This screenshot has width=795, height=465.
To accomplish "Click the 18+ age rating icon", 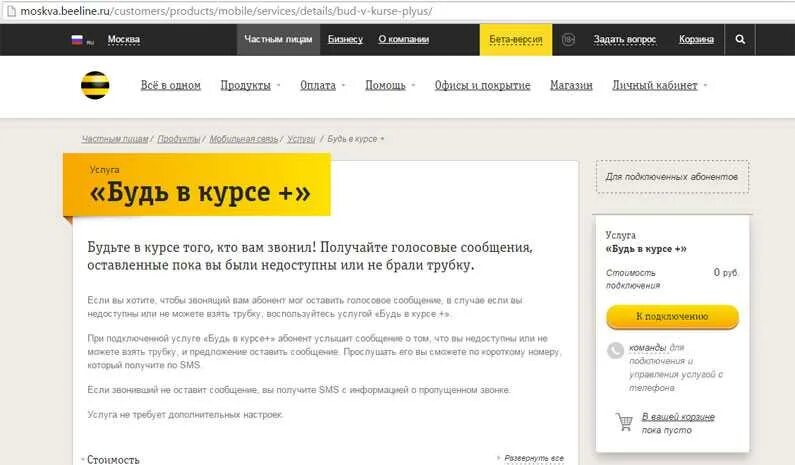I will tap(568, 40).
